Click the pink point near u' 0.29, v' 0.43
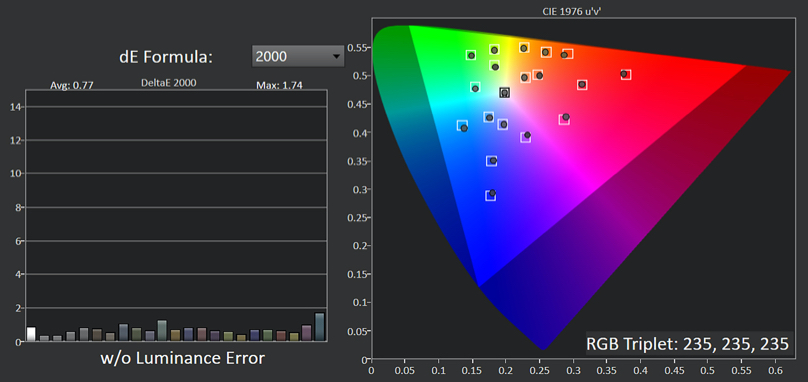 (566, 117)
